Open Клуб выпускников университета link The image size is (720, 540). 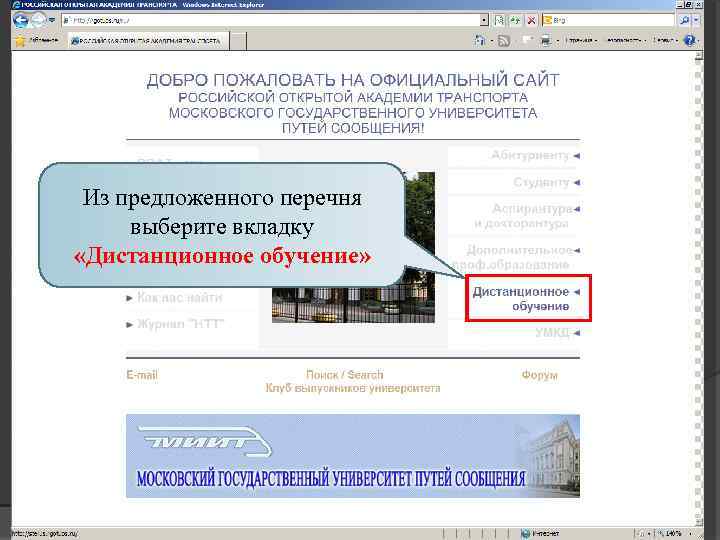[353, 388]
